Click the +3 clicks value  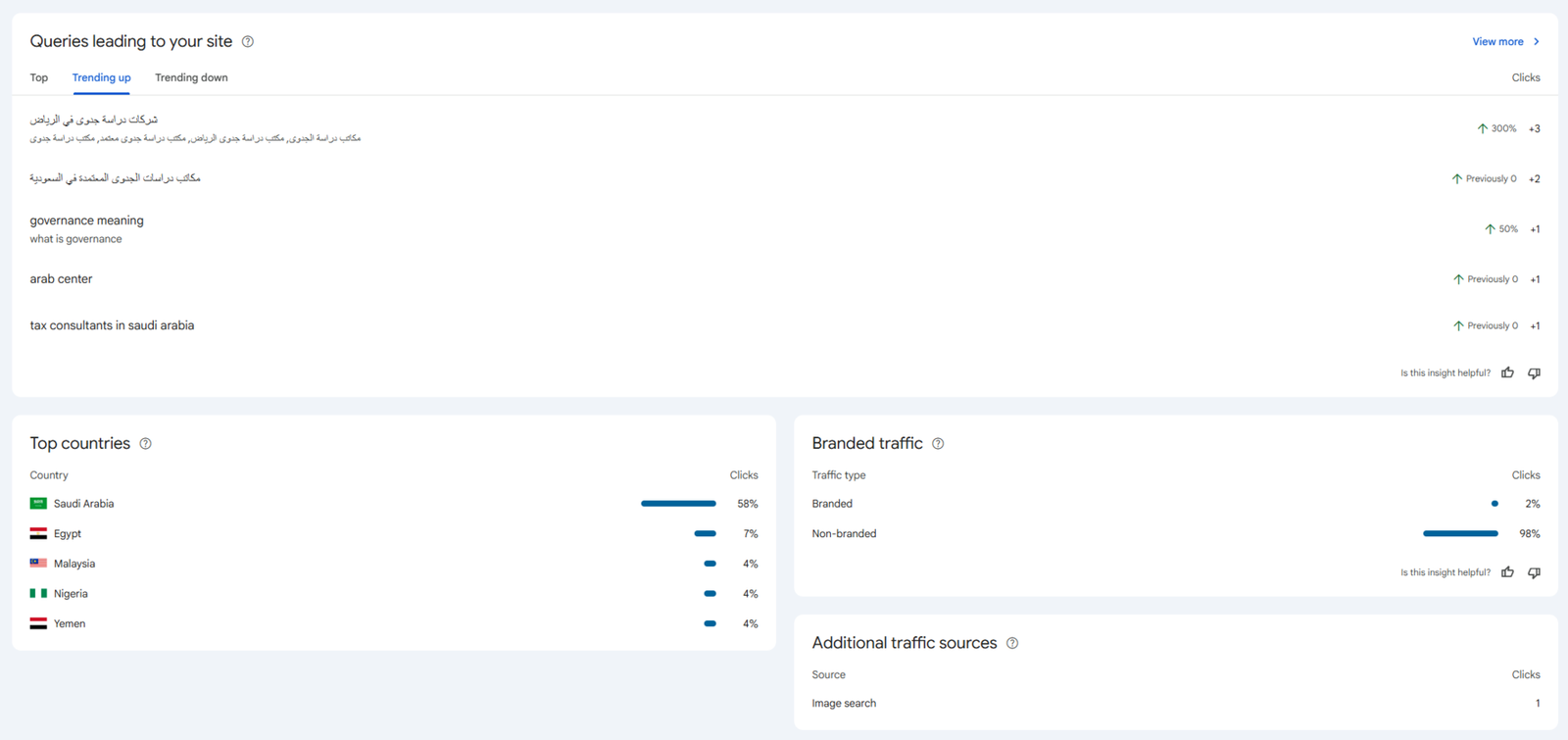(1535, 128)
